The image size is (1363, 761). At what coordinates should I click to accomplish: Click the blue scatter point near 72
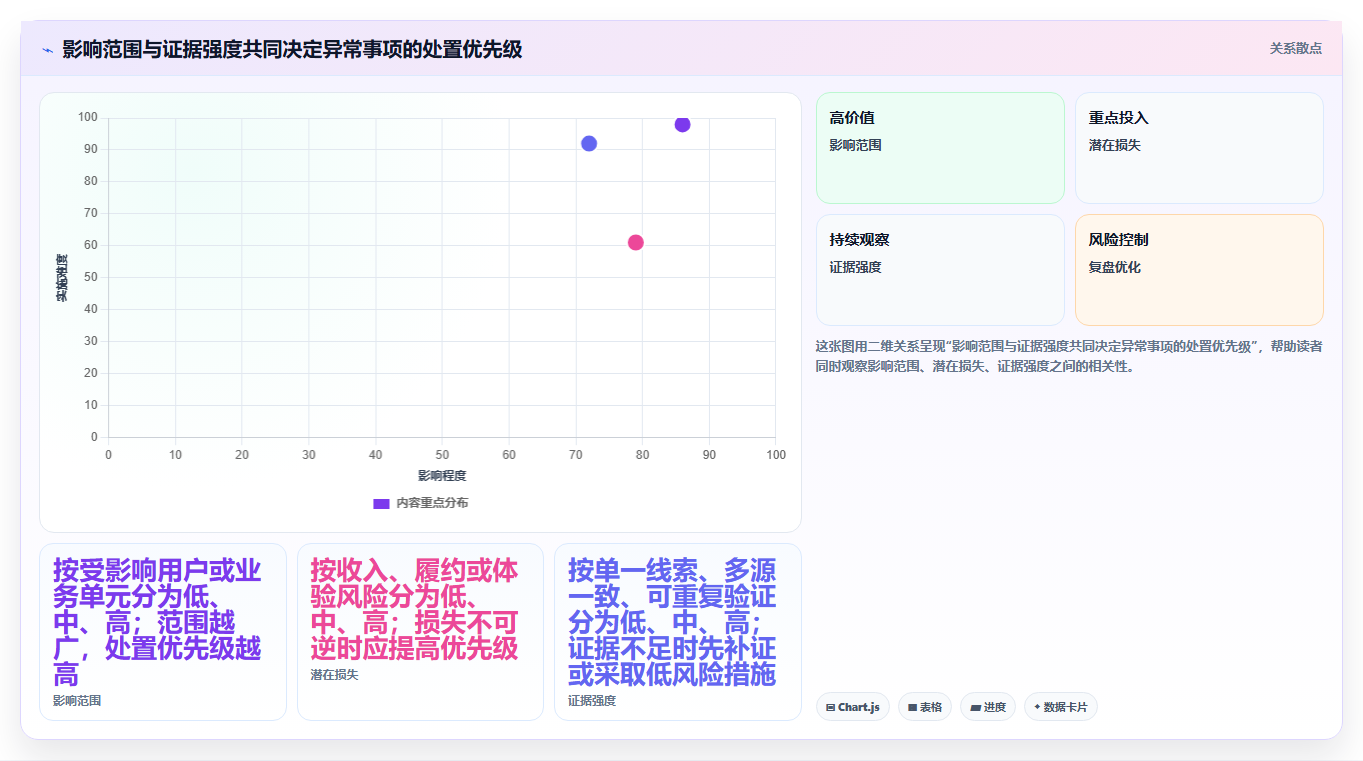[589, 143]
